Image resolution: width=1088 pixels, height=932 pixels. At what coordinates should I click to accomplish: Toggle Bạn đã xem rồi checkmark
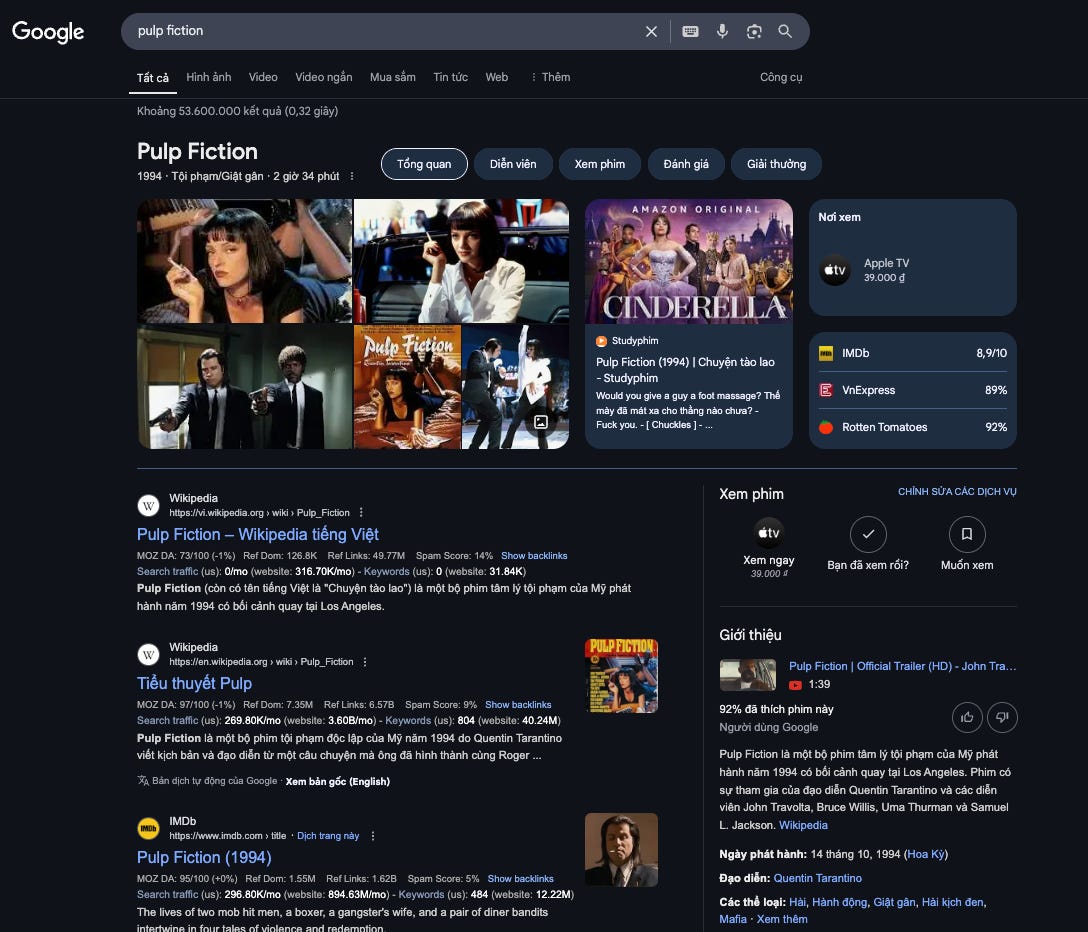[x=868, y=534]
